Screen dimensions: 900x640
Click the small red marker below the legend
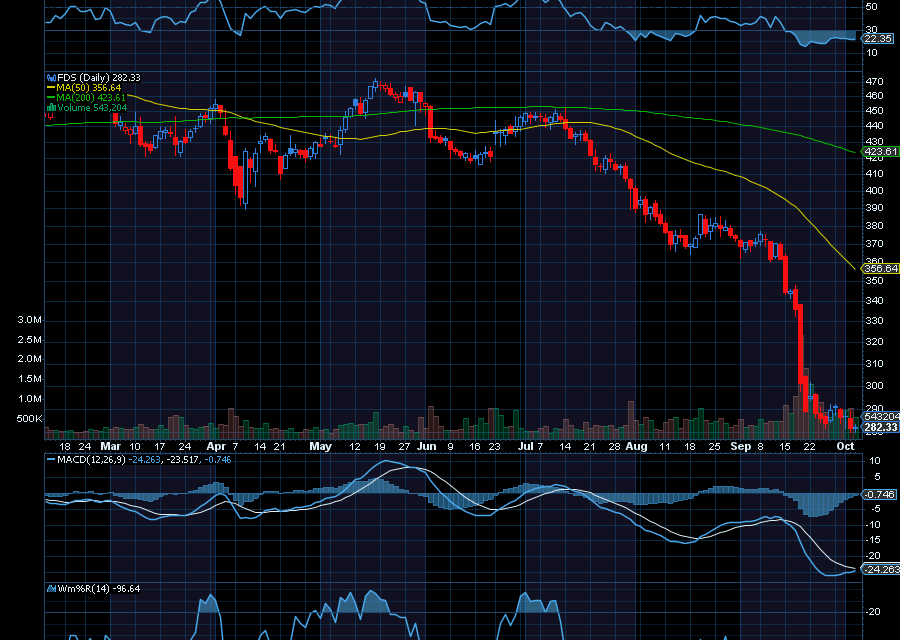[49, 117]
